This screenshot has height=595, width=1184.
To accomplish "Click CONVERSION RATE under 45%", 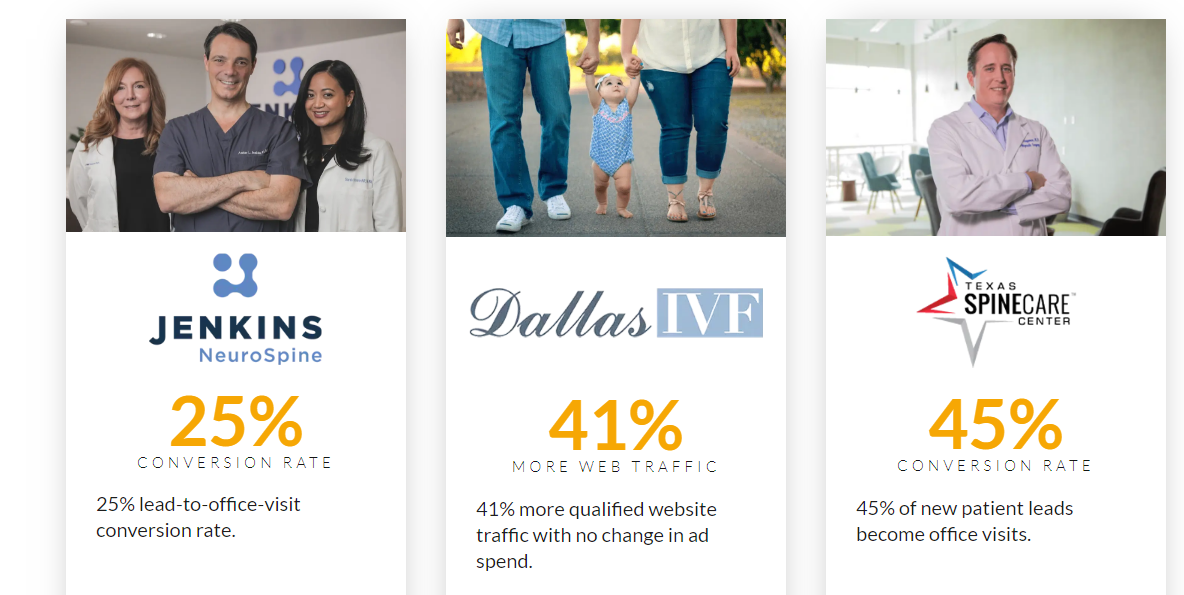I will 994,466.
